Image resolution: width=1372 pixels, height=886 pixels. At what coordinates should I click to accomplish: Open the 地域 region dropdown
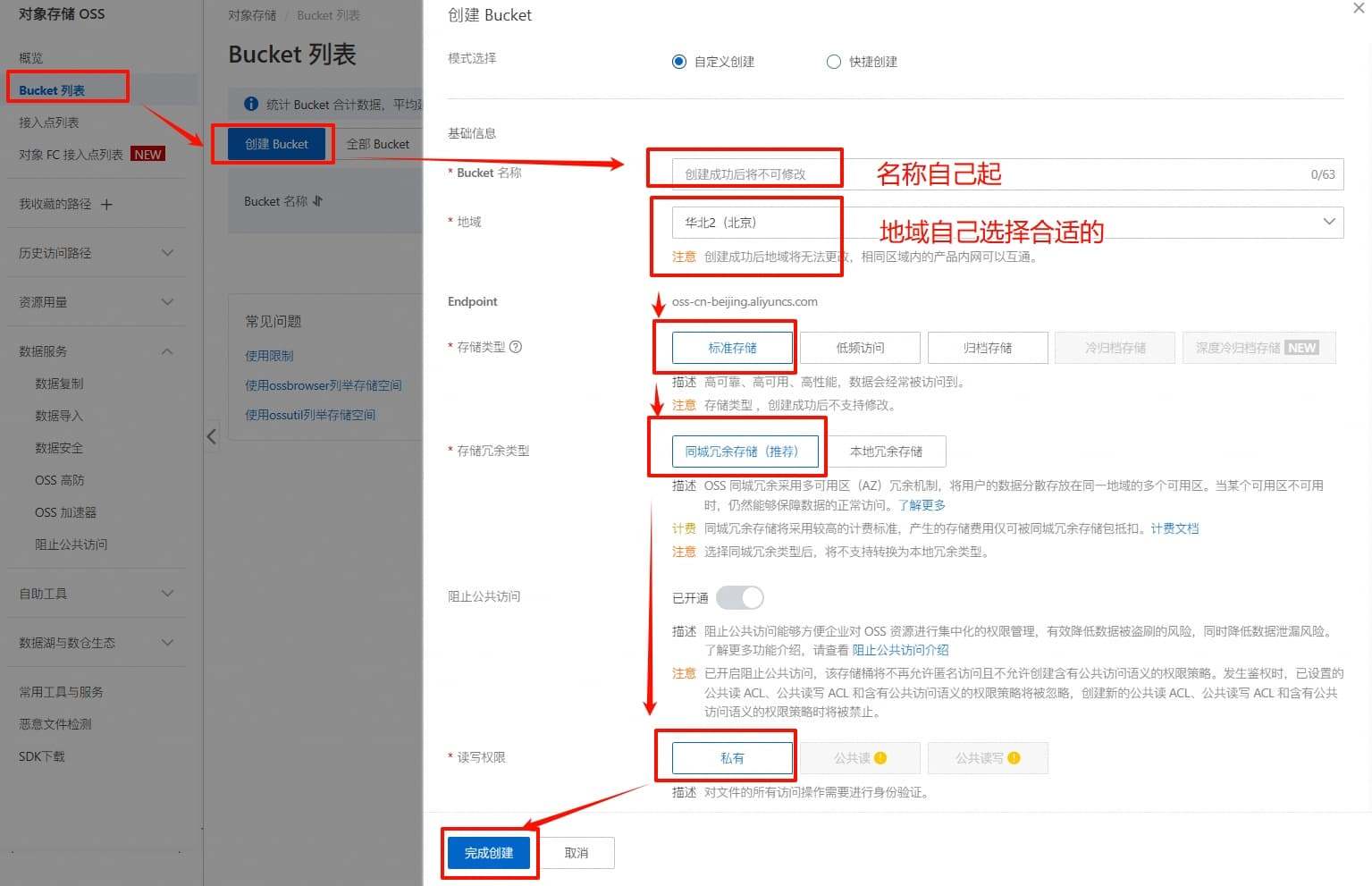[x=1007, y=222]
